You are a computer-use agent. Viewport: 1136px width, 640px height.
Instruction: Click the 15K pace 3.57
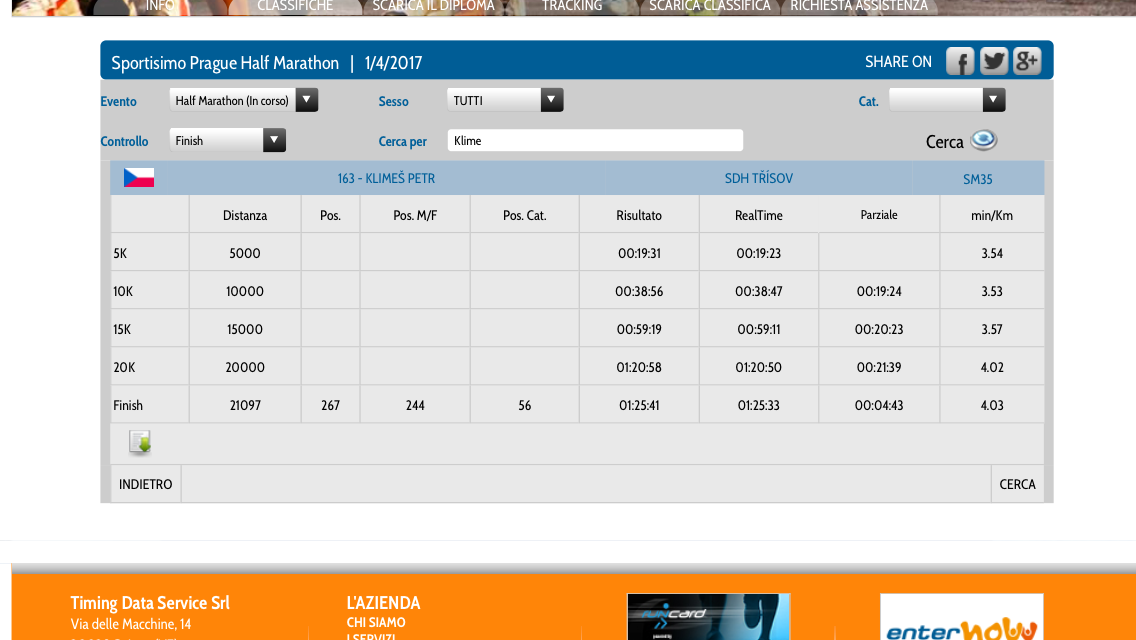tap(992, 329)
